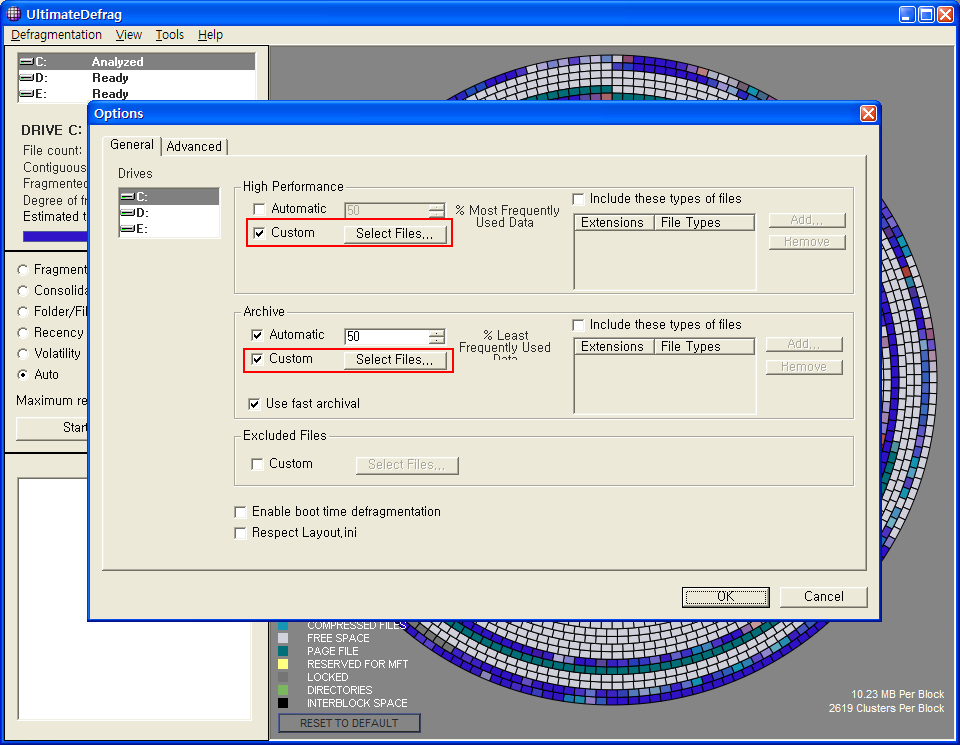960x745 pixels.
Task: Click Archive Add button
Action: pyautogui.click(x=804, y=345)
